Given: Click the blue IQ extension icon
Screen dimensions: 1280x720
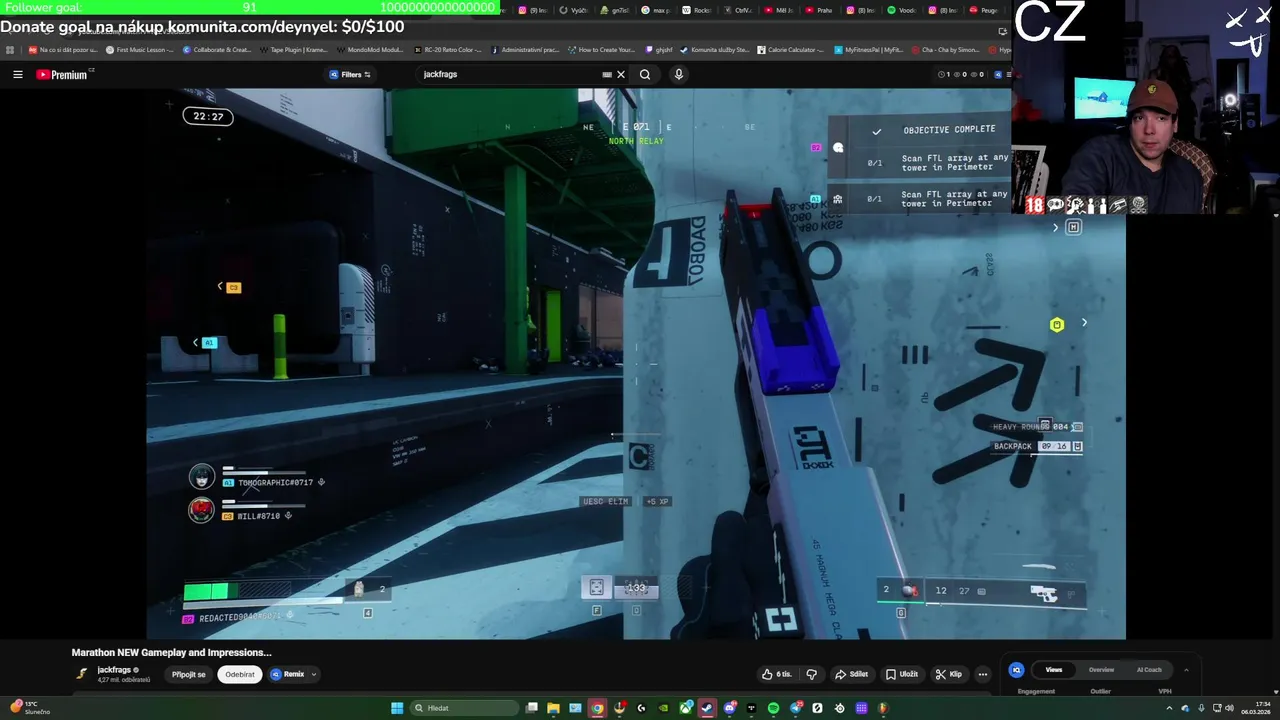Looking at the screenshot, I should coord(1016,670).
